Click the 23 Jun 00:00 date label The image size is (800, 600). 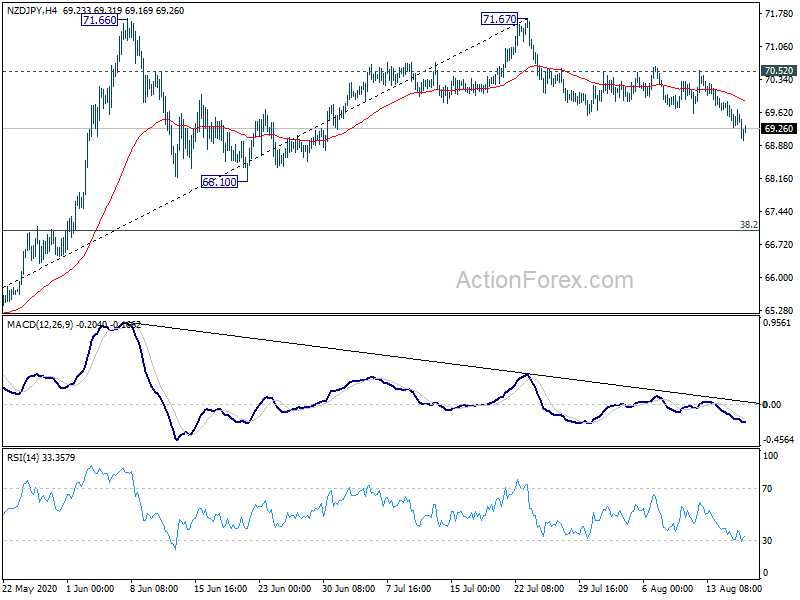click(285, 588)
